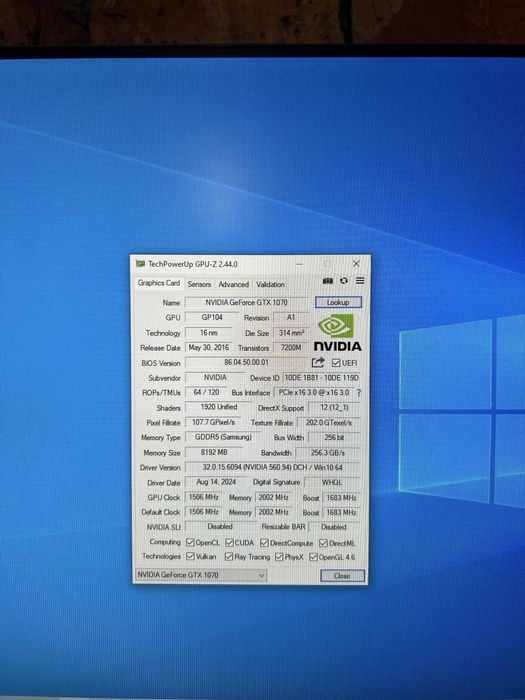Close GPU-Z with the title bar X
This screenshot has height=700, width=525.
(356, 264)
